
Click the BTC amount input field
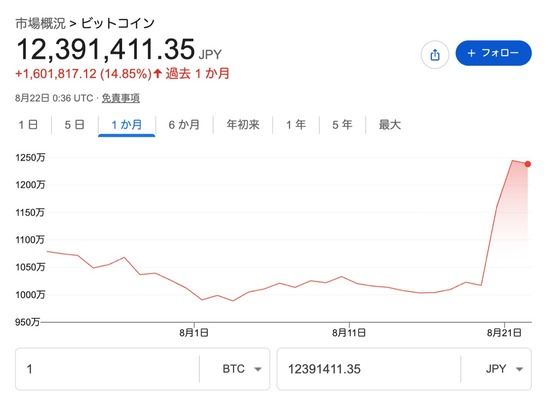tap(107, 369)
